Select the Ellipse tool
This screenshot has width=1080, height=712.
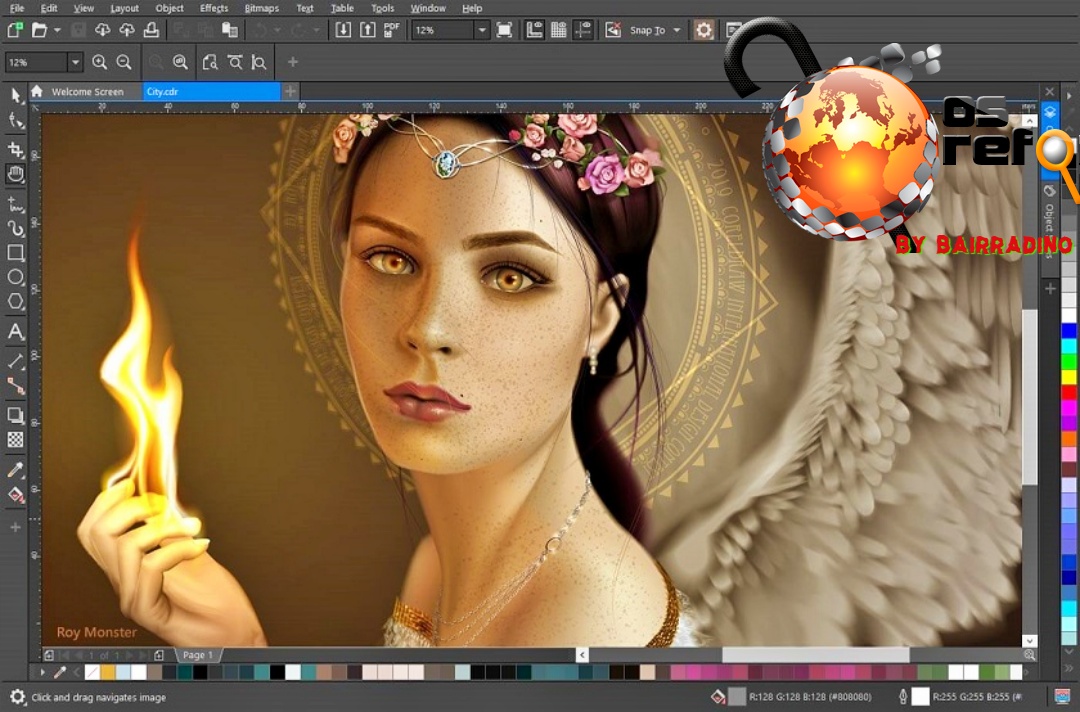click(15, 277)
